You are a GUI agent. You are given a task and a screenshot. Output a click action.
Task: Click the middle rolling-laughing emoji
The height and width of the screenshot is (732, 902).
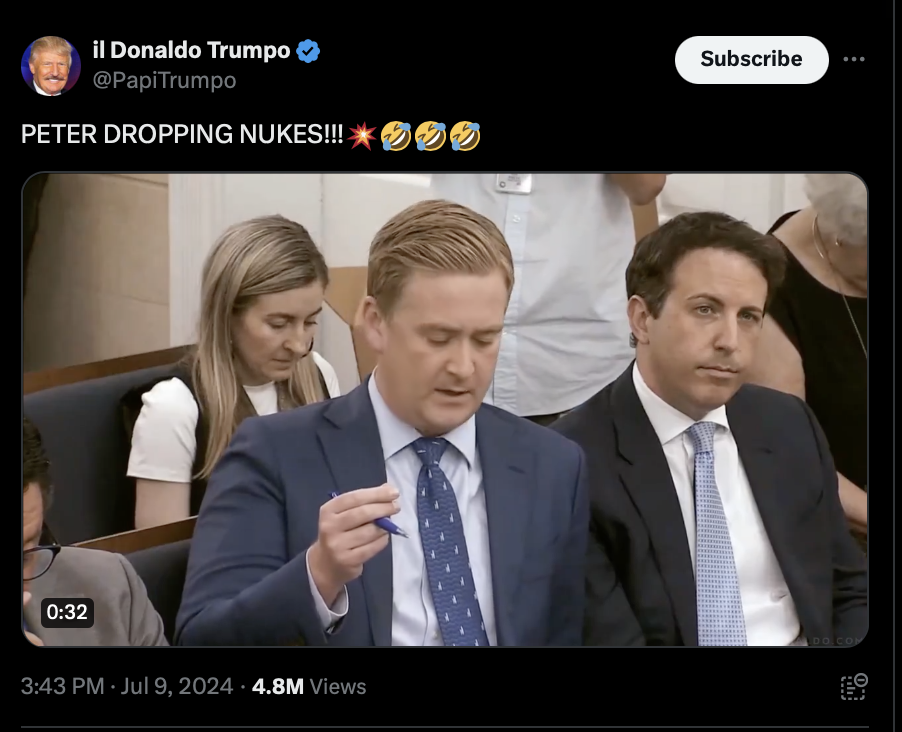pyautogui.click(x=430, y=136)
